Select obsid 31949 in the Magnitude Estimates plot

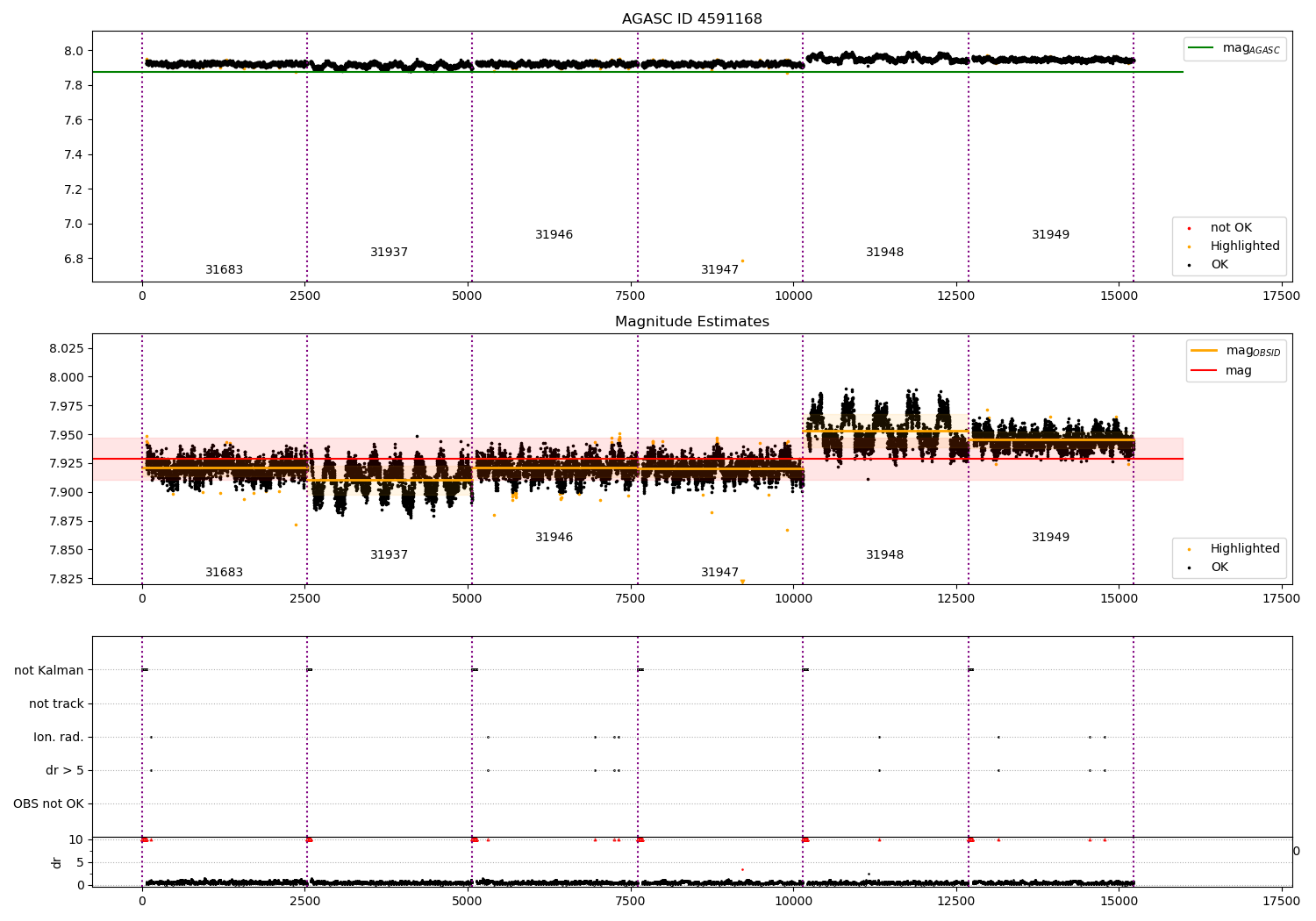coord(1051,538)
